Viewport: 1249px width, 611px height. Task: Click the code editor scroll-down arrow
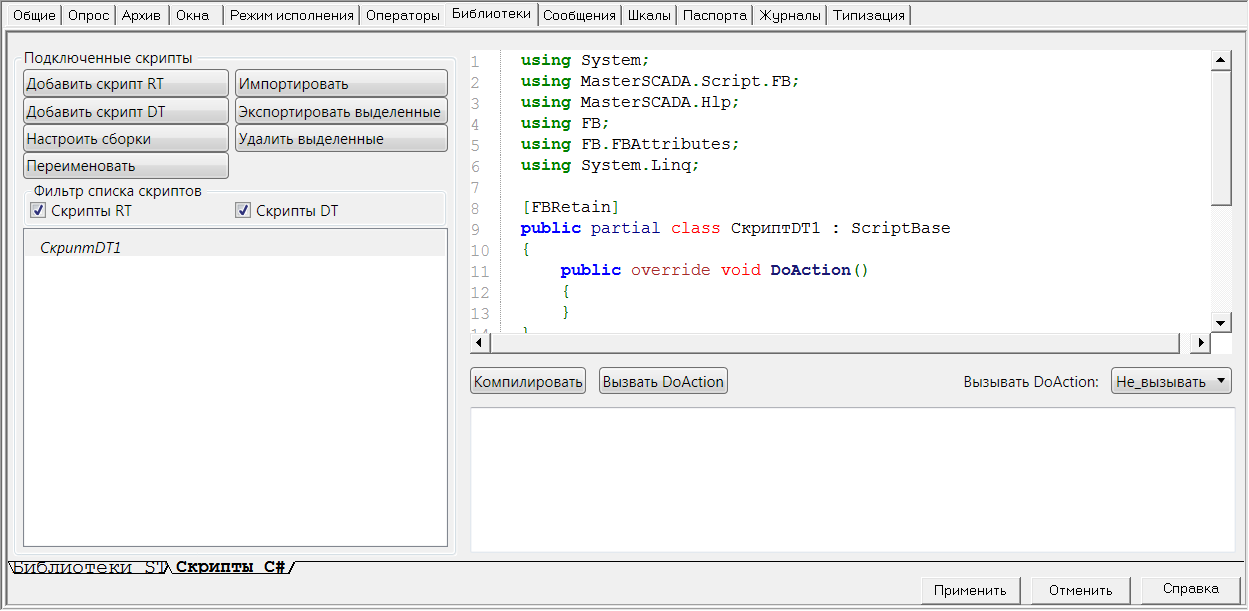[1221, 321]
